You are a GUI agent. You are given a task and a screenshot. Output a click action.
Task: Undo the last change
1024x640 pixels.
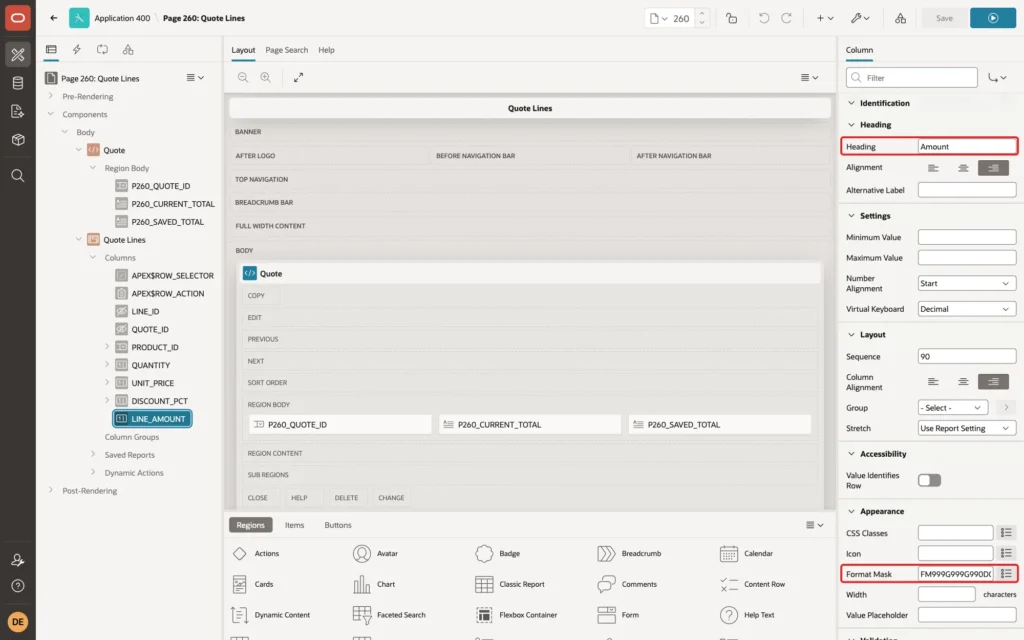click(763, 18)
